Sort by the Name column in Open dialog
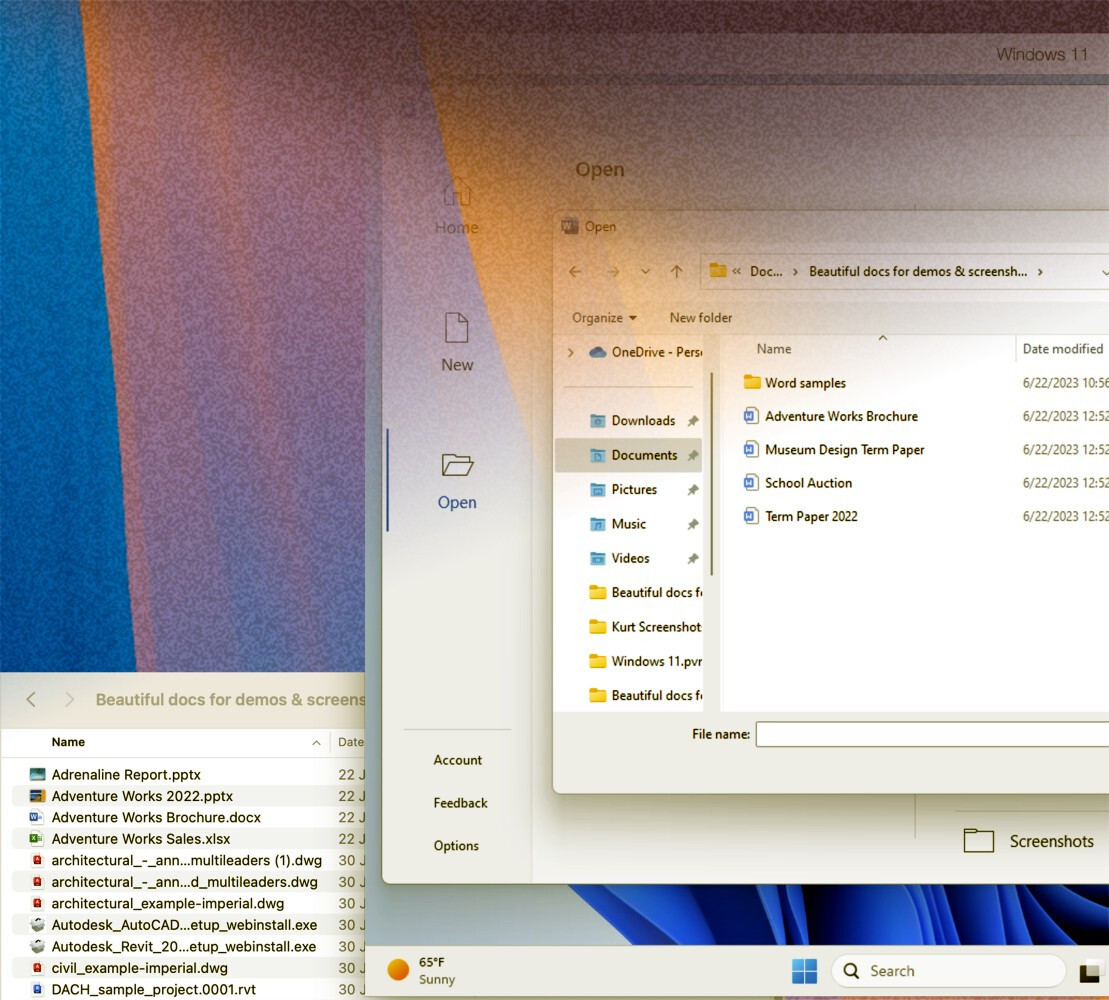1109x1000 pixels. tap(774, 349)
